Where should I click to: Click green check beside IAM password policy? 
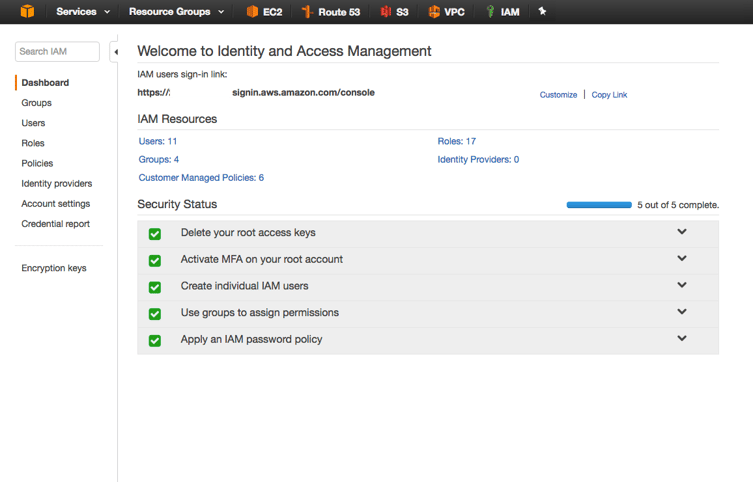155,340
